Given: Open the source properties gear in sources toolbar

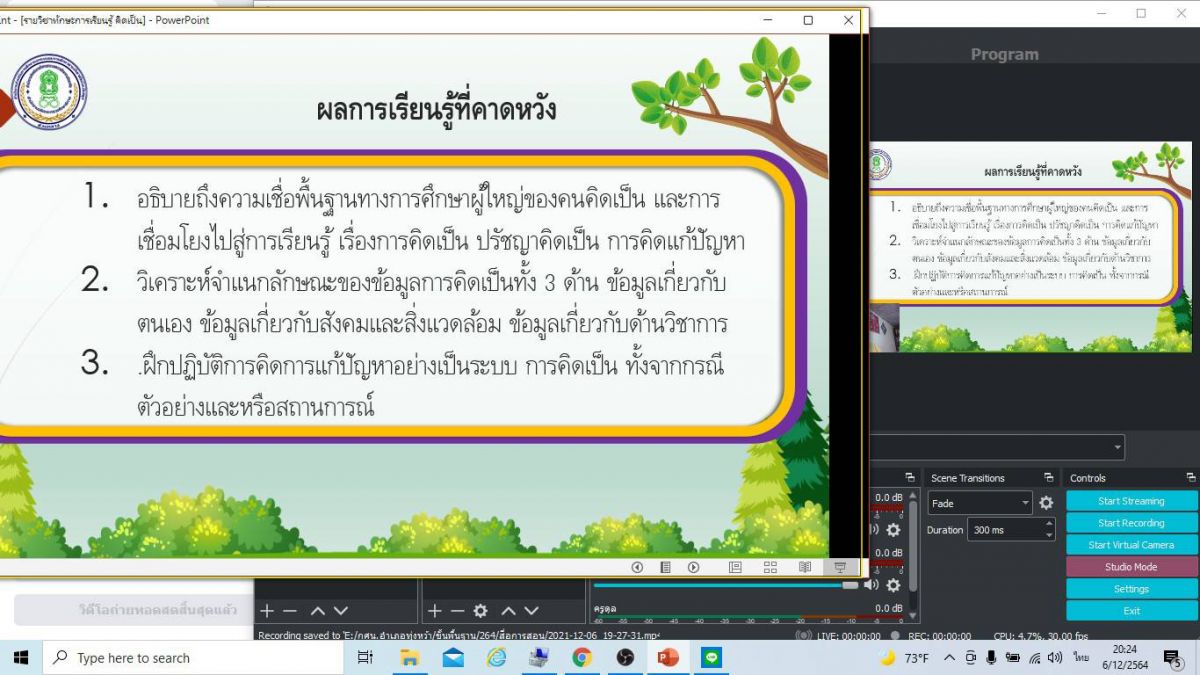Looking at the screenshot, I should (480, 610).
